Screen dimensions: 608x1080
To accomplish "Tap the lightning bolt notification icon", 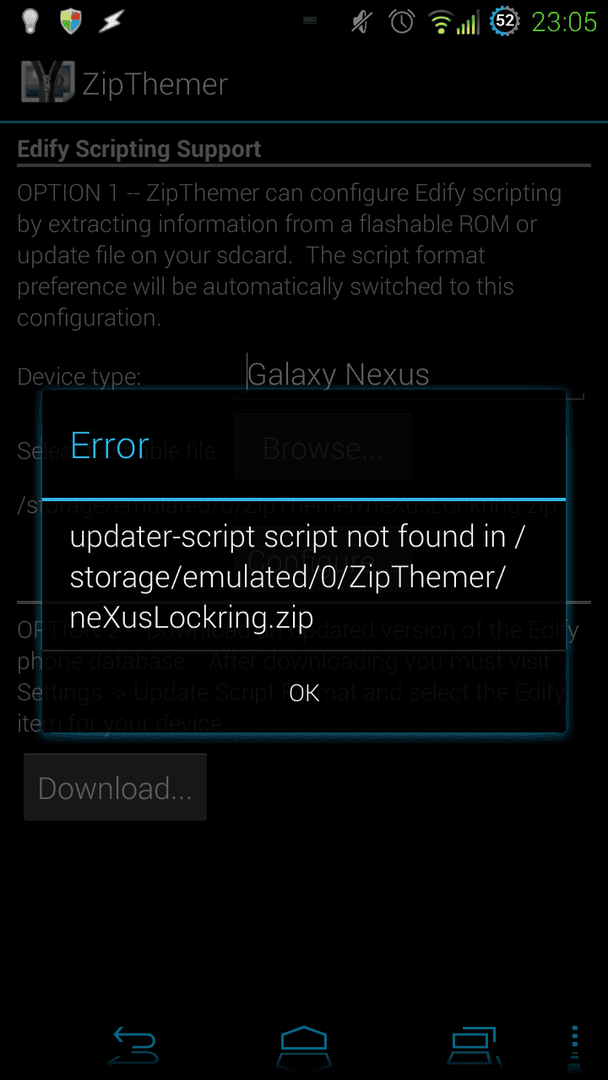I will tap(111, 21).
